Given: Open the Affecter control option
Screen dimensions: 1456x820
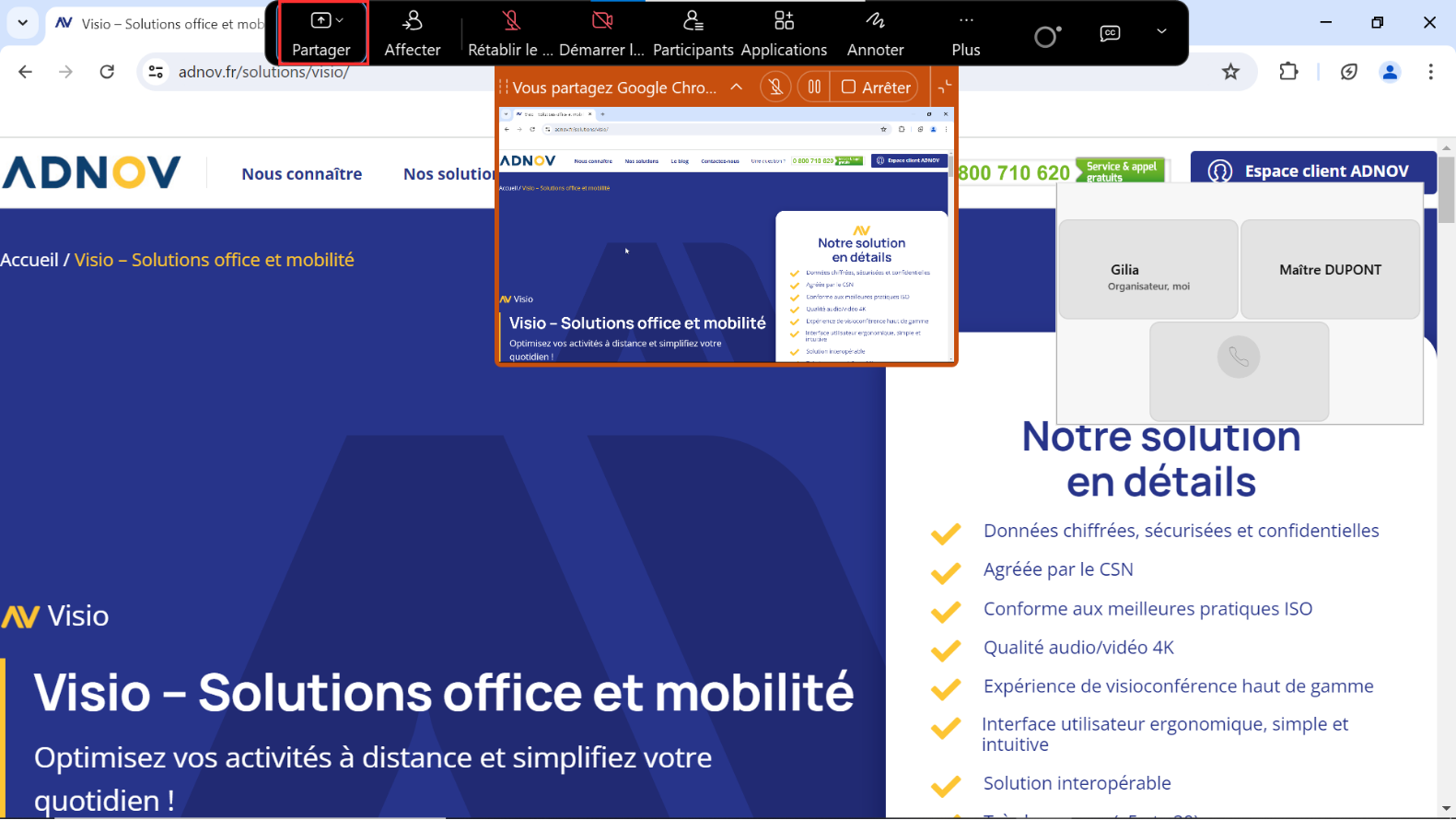Looking at the screenshot, I should tap(412, 34).
